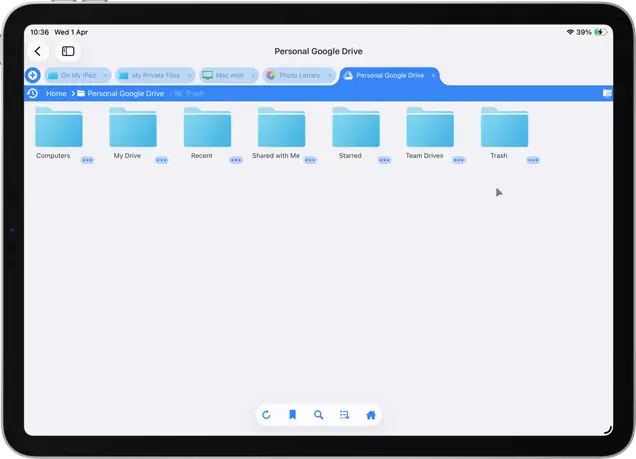The image size is (636, 459).
Task: Toggle the sidebar panel
Action: point(68,51)
